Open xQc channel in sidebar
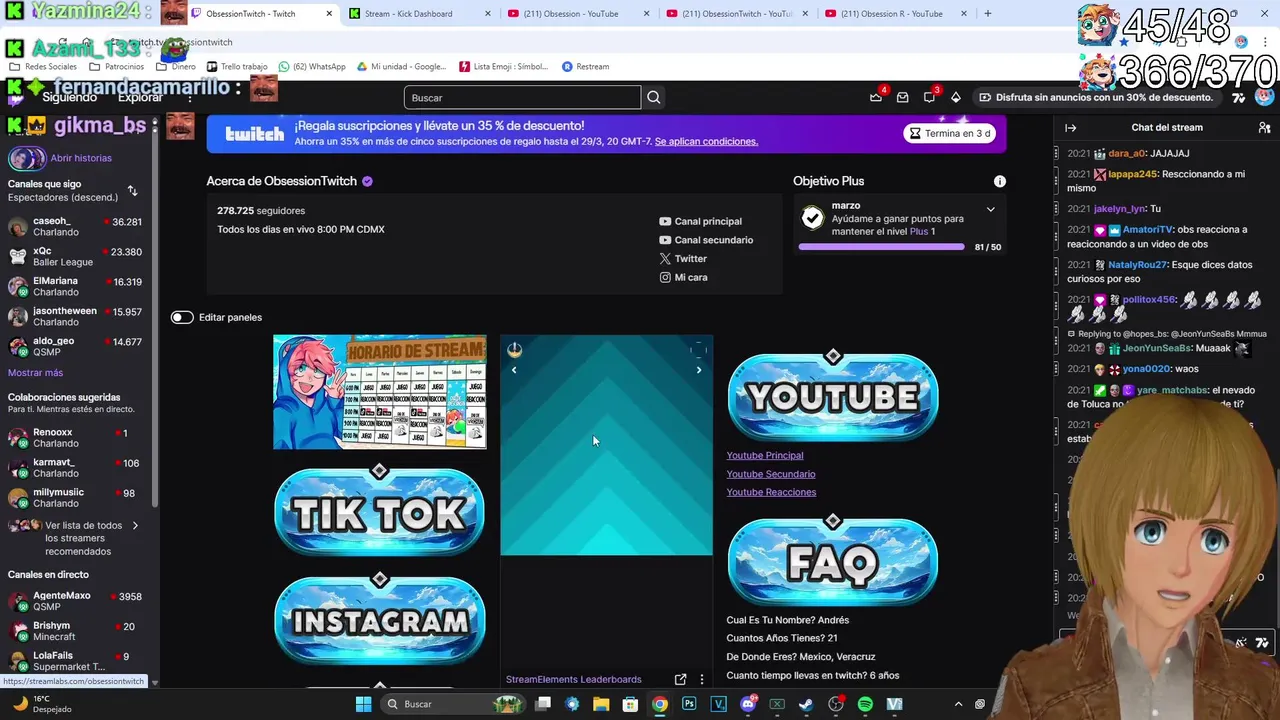Viewport: 1280px width, 720px height. pyautogui.click(x=76, y=256)
